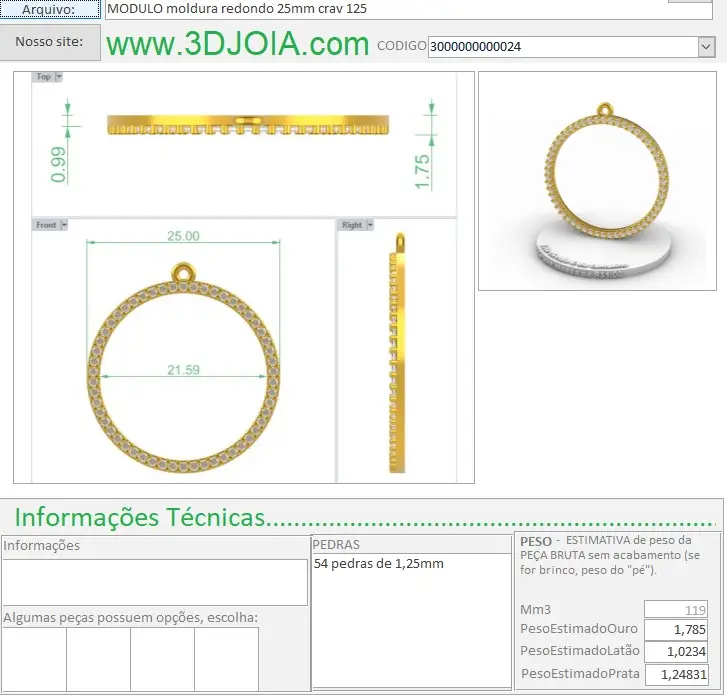Click the PesoEstimadoPrata value 1,24831

[x=676, y=674]
